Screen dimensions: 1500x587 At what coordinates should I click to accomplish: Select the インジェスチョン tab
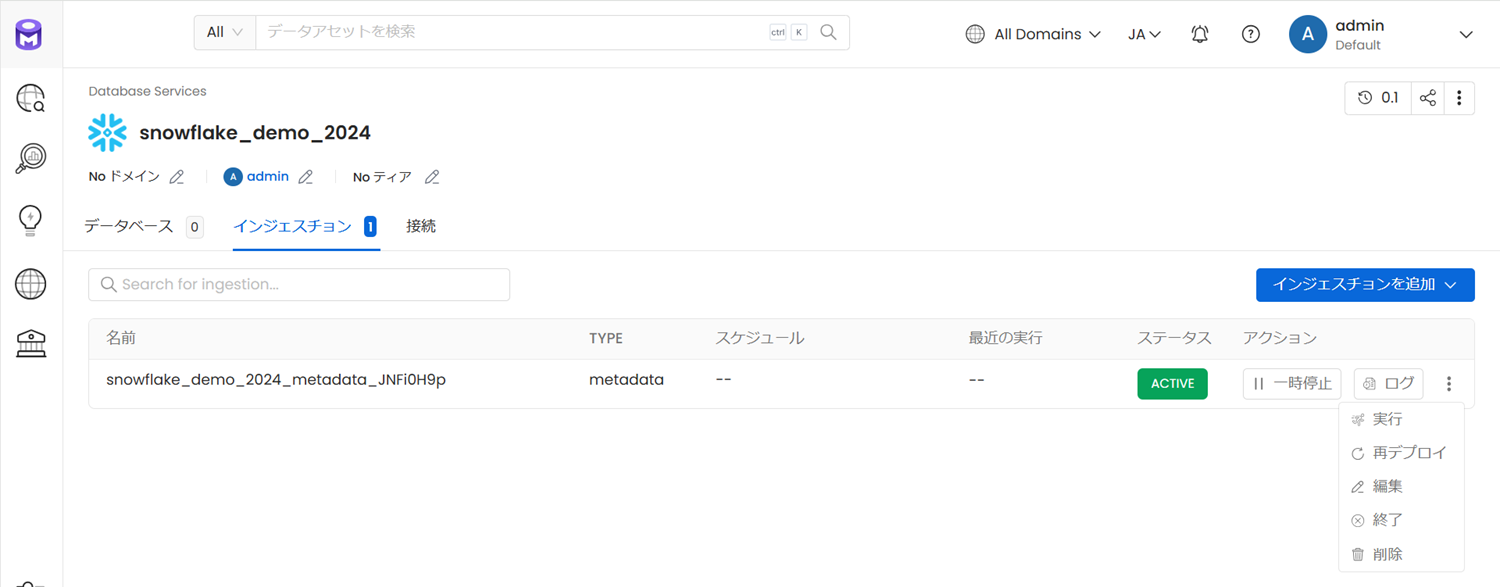point(305,227)
